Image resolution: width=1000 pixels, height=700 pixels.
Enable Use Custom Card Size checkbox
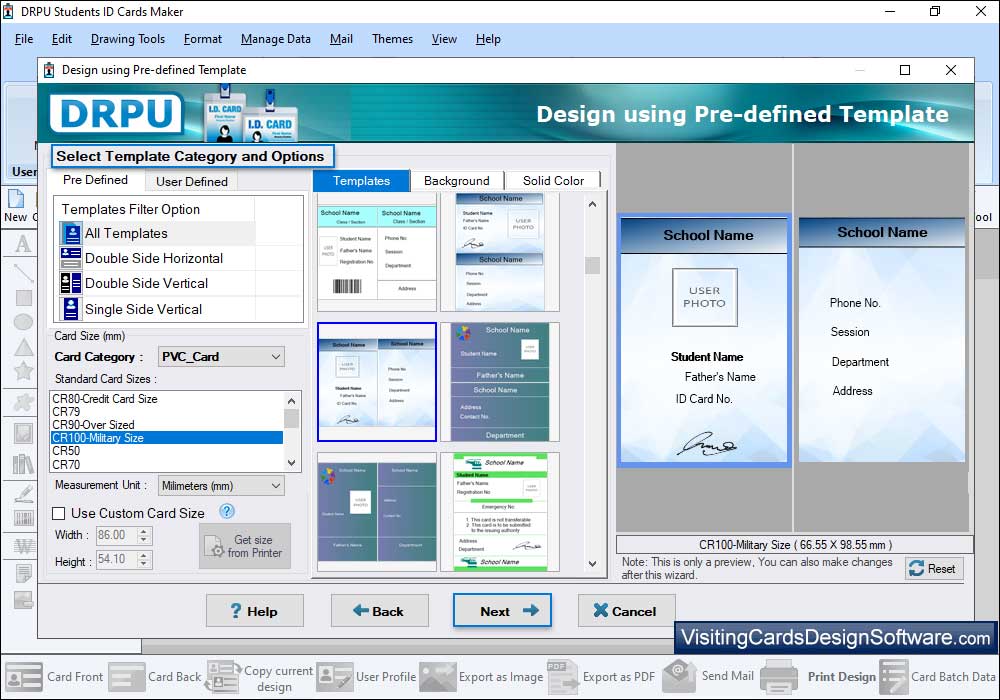pos(59,513)
